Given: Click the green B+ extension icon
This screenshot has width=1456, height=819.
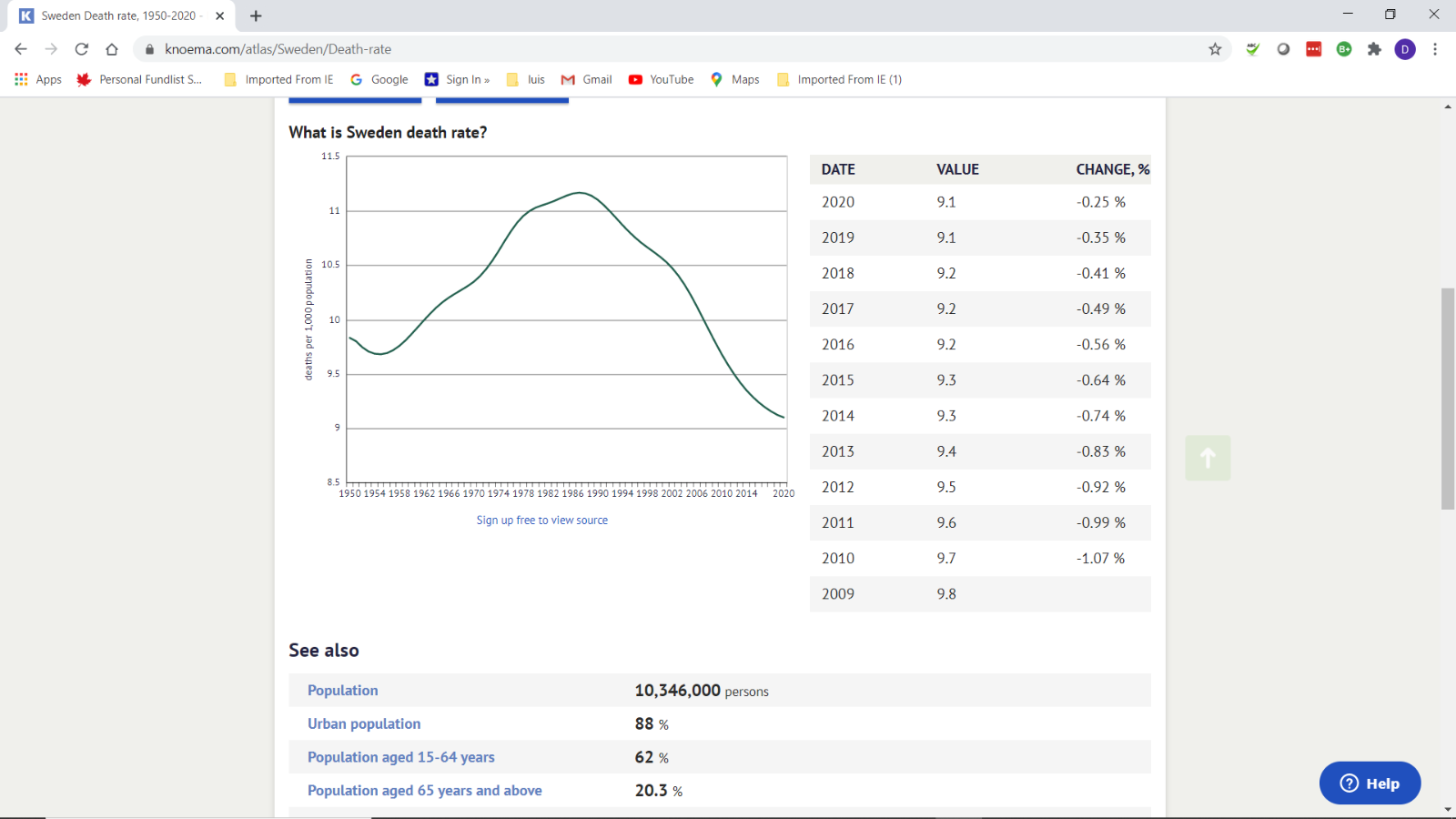Looking at the screenshot, I should tap(1344, 49).
